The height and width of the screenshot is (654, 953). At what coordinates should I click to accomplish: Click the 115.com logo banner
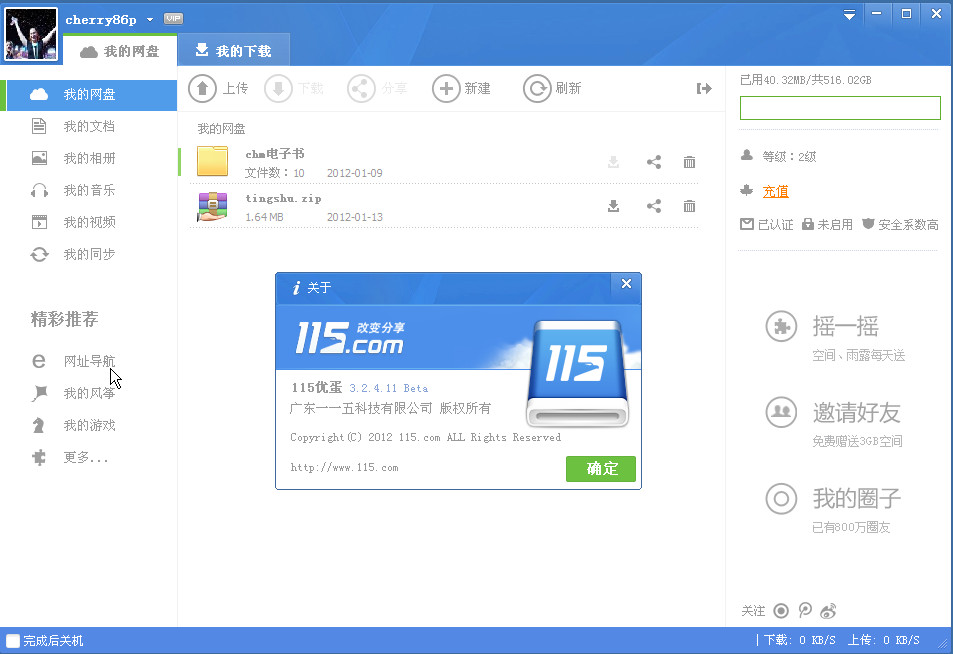[x=349, y=338]
